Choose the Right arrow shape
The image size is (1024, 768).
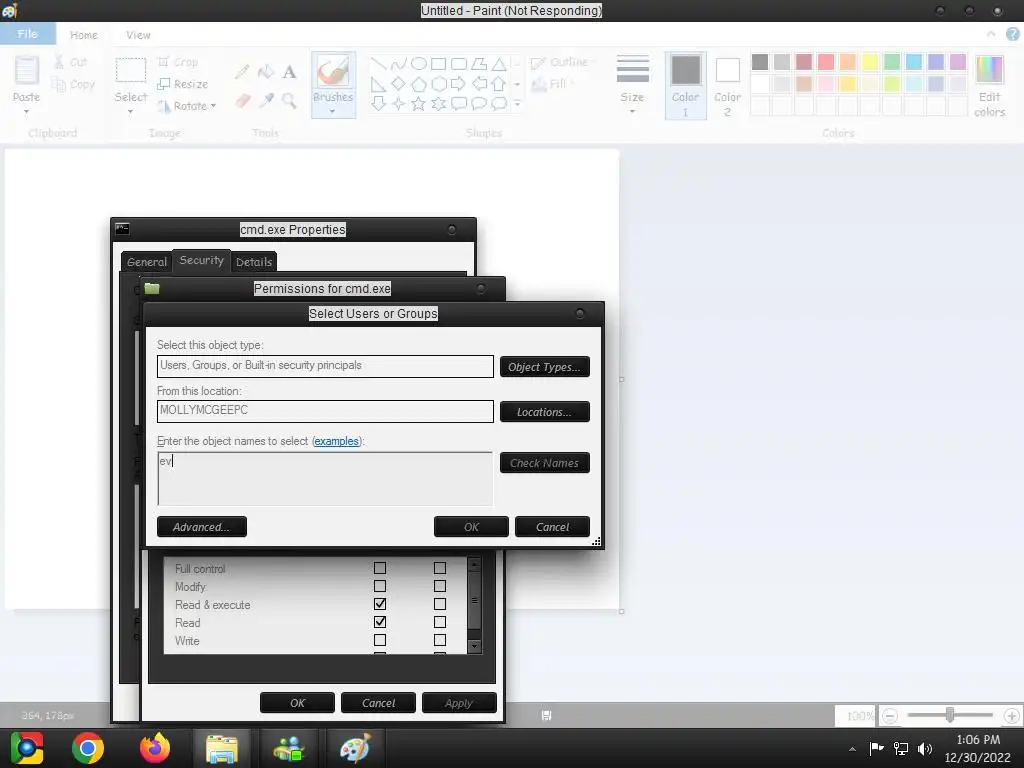click(458, 84)
